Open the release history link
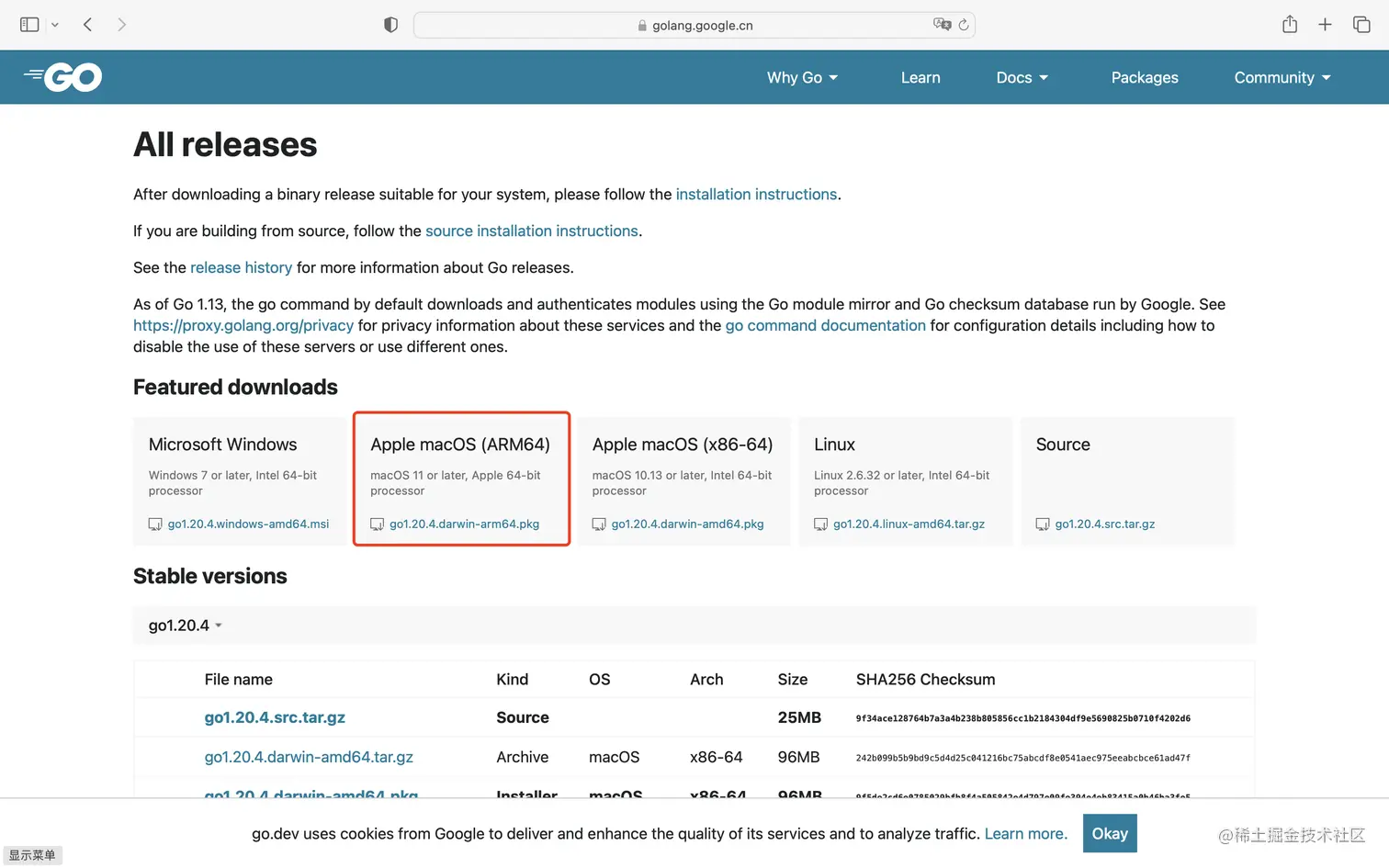The height and width of the screenshot is (868, 1389). (241, 268)
